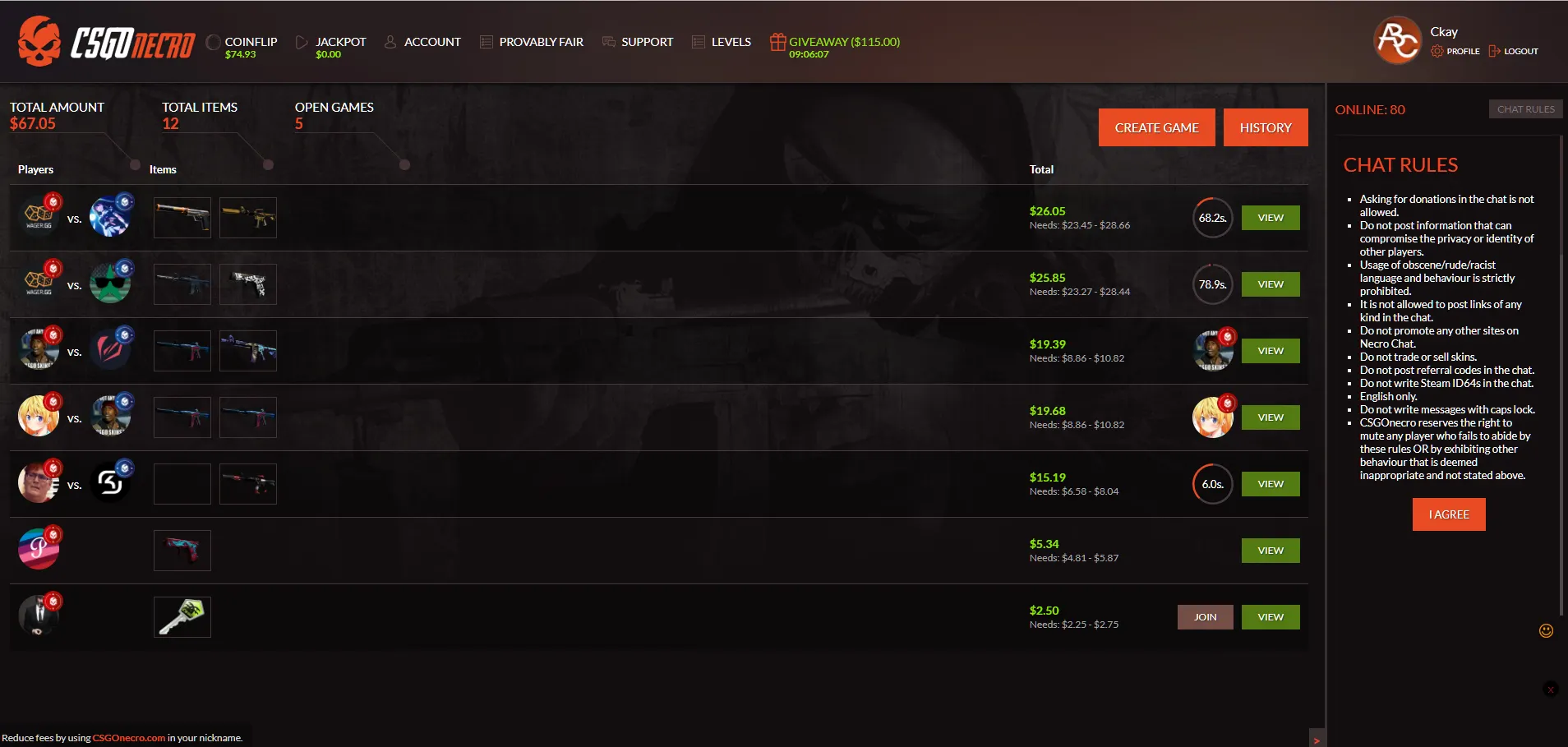The height and width of the screenshot is (747, 1568).
Task: Open the white revolver skin in $25.85 game
Action: 248,284
